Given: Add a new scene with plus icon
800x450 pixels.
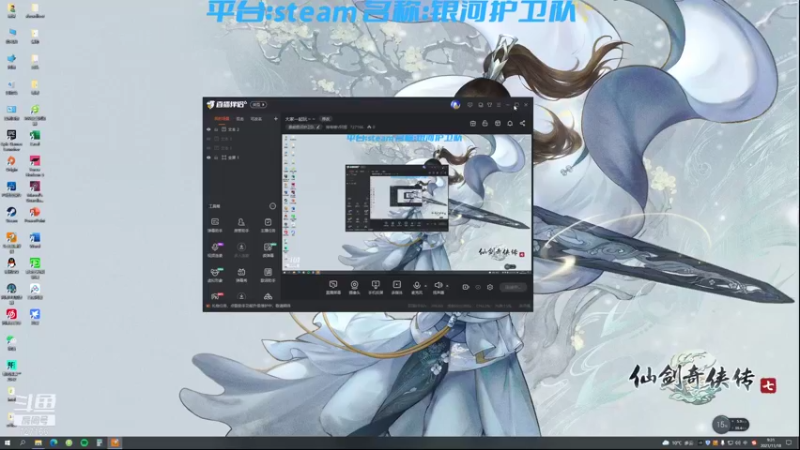Looking at the screenshot, I should click(276, 119).
